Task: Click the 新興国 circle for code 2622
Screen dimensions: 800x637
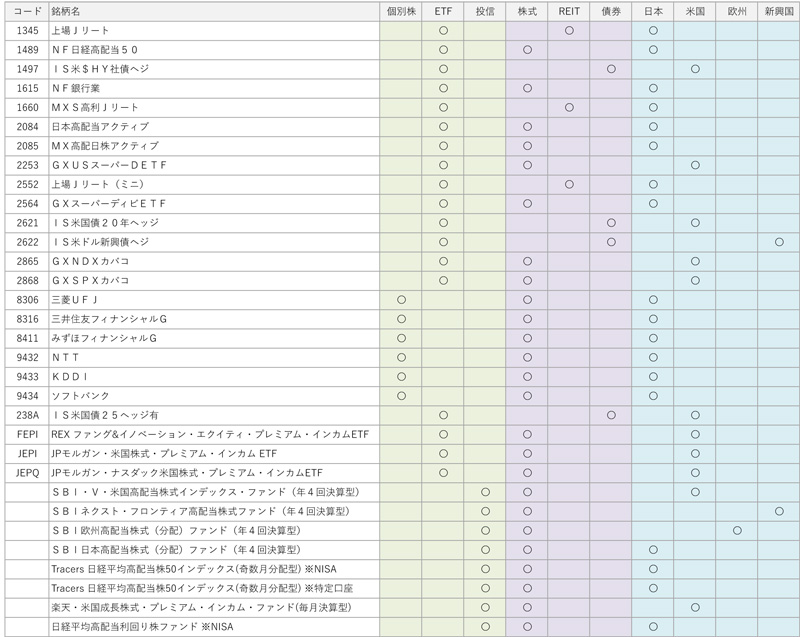Action: coord(779,242)
